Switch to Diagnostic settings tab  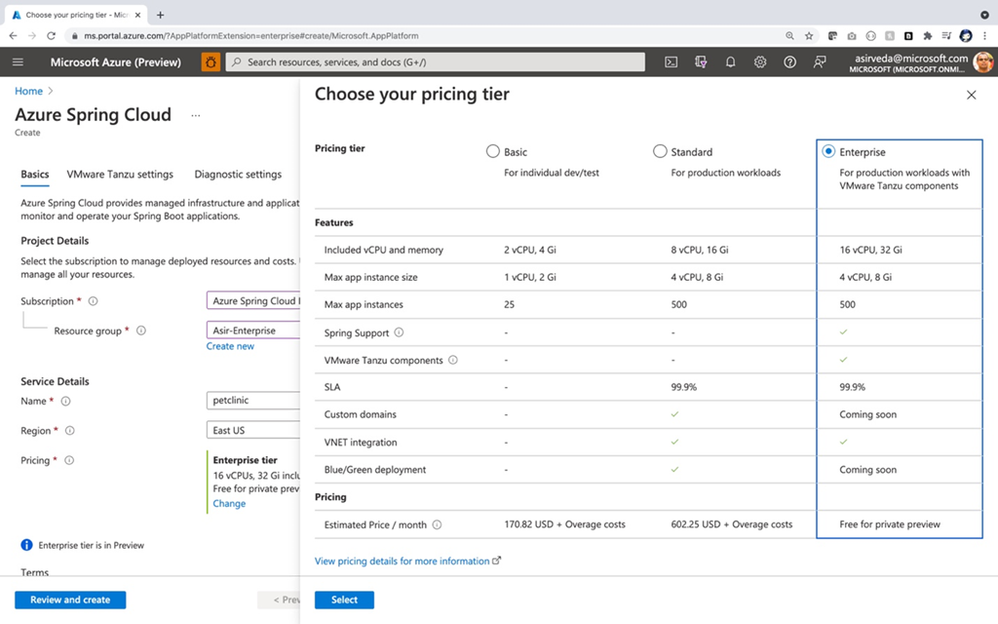click(238, 174)
